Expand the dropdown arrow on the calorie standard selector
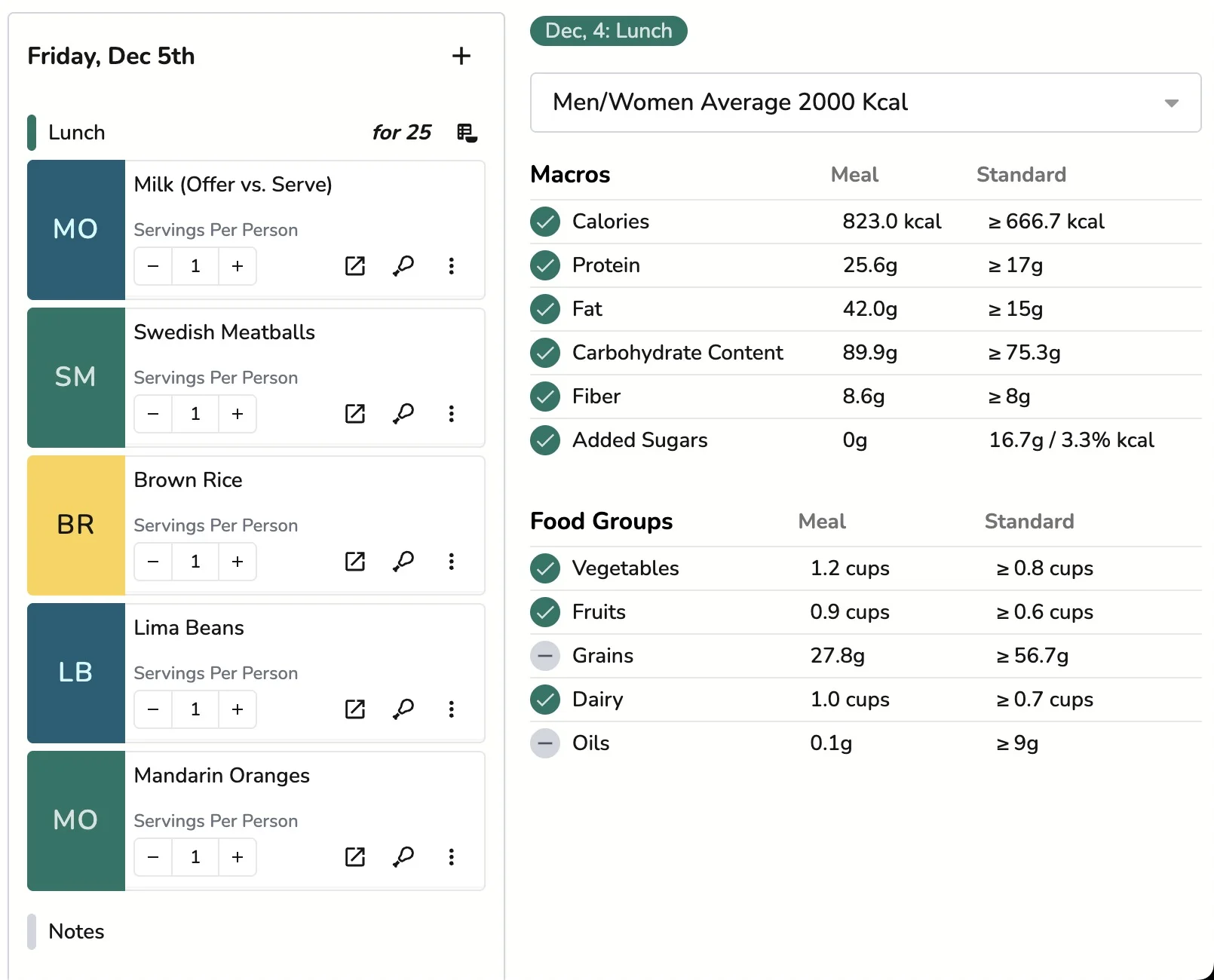 1171,103
